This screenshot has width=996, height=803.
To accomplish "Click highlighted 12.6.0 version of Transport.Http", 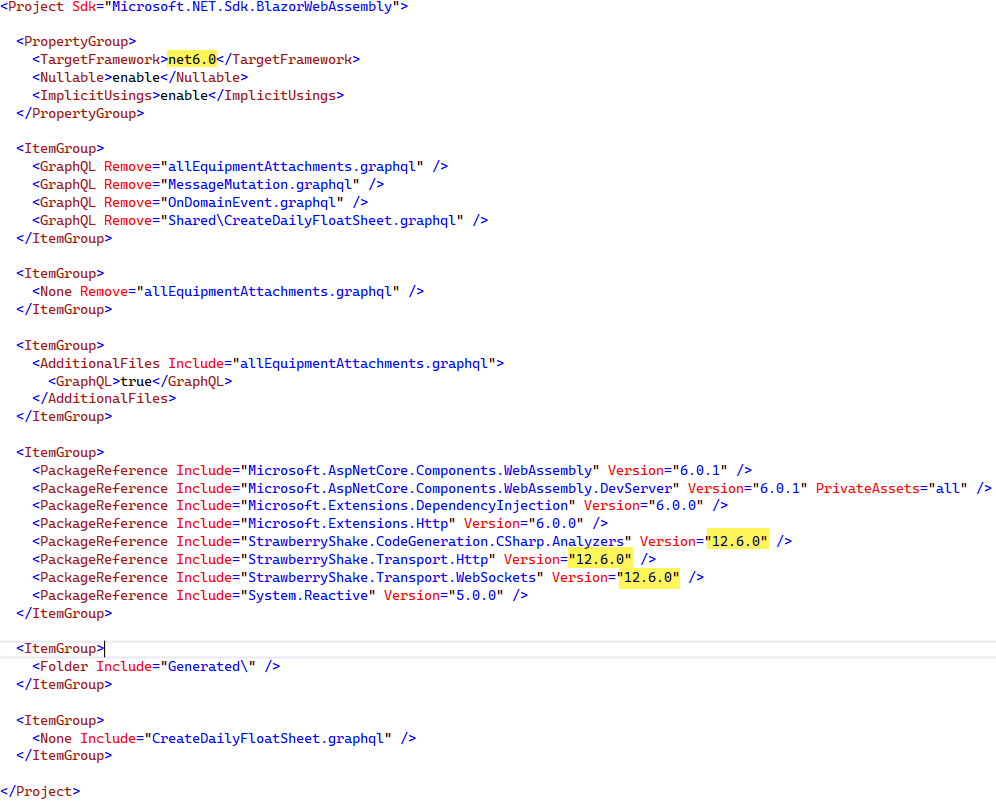I will tap(600, 560).
